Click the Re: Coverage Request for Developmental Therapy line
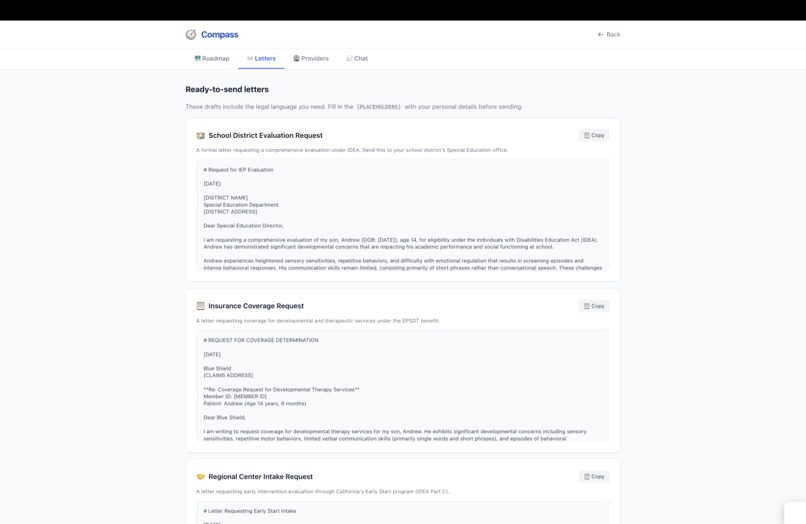 click(x=282, y=390)
